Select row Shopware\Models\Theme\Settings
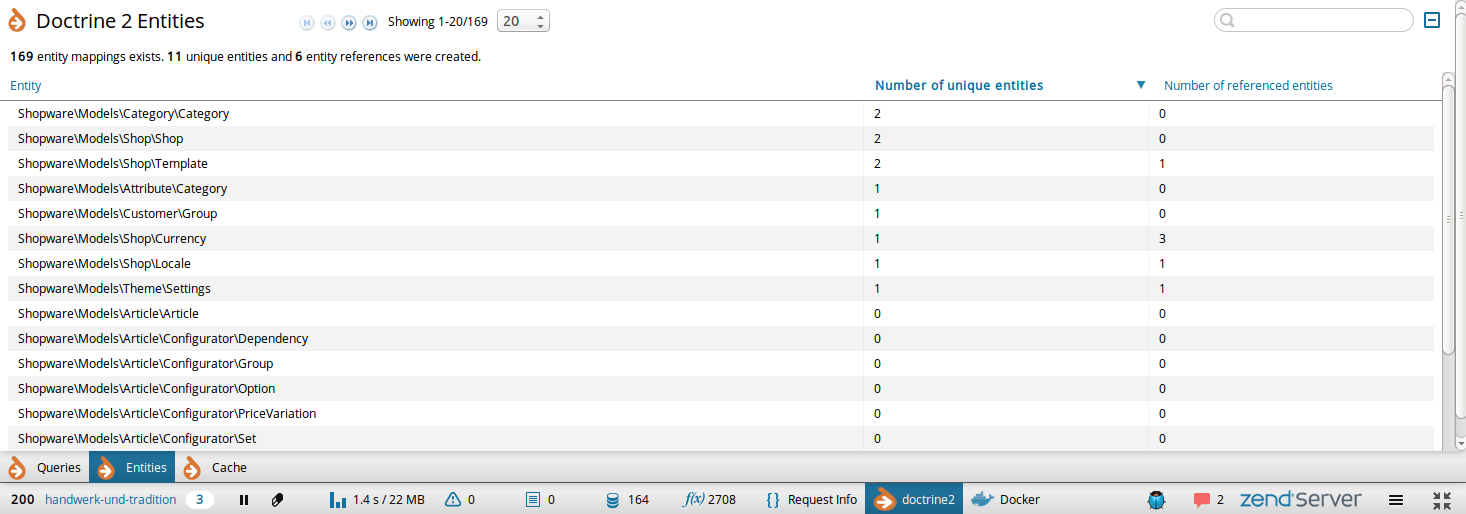 coord(721,289)
